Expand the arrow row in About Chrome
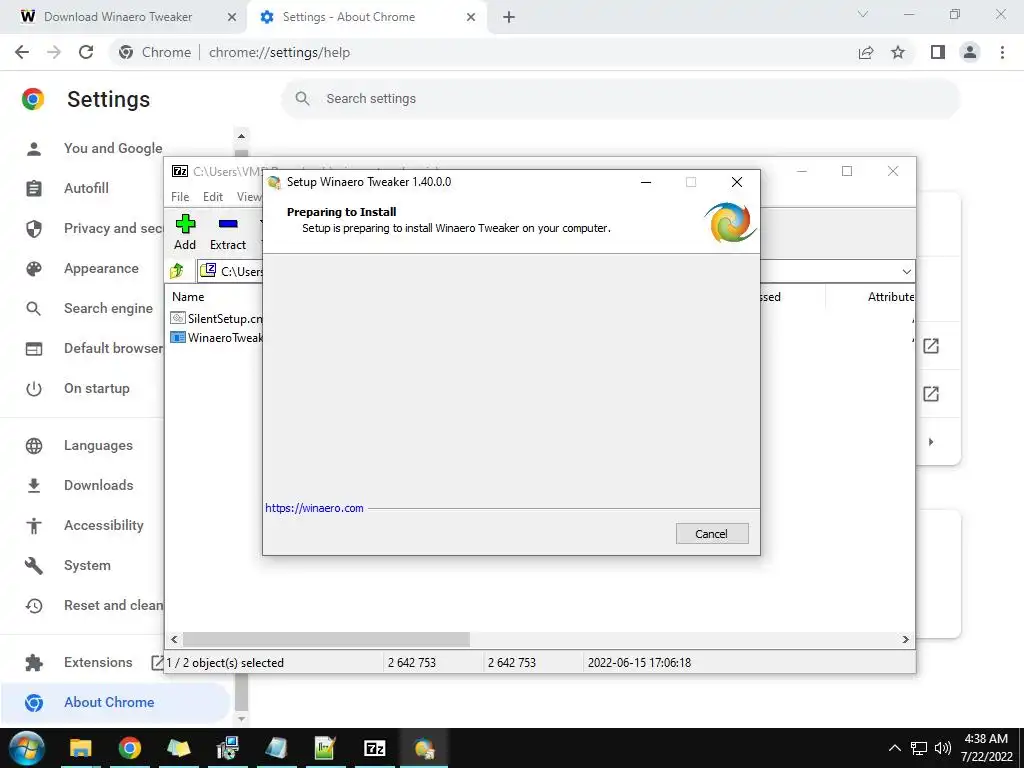The height and width of the screenshot is (768, 1024). tap(931, 442)
